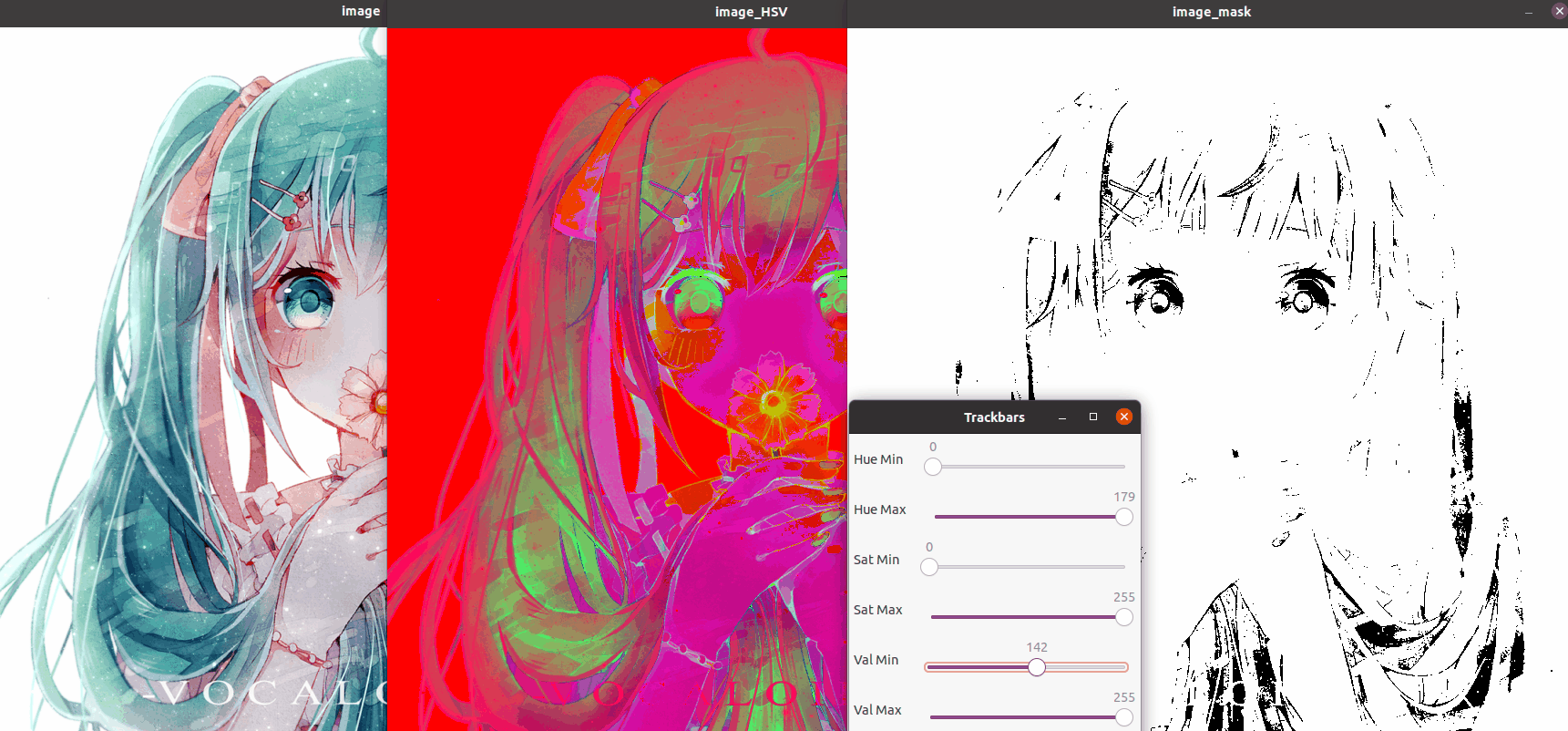Close the image_mask window
Screen dimensions: 1568x731
[x=1559, y=11]
